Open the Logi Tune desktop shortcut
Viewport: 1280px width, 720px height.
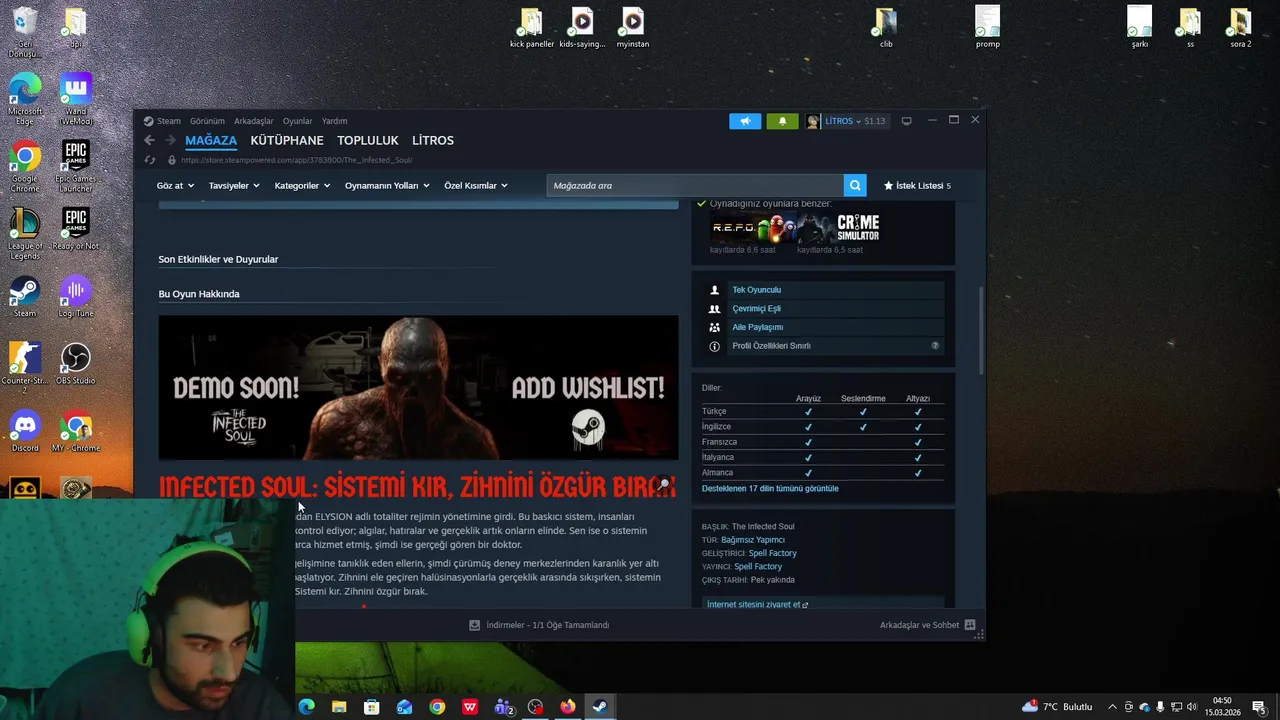coord(76,297)
